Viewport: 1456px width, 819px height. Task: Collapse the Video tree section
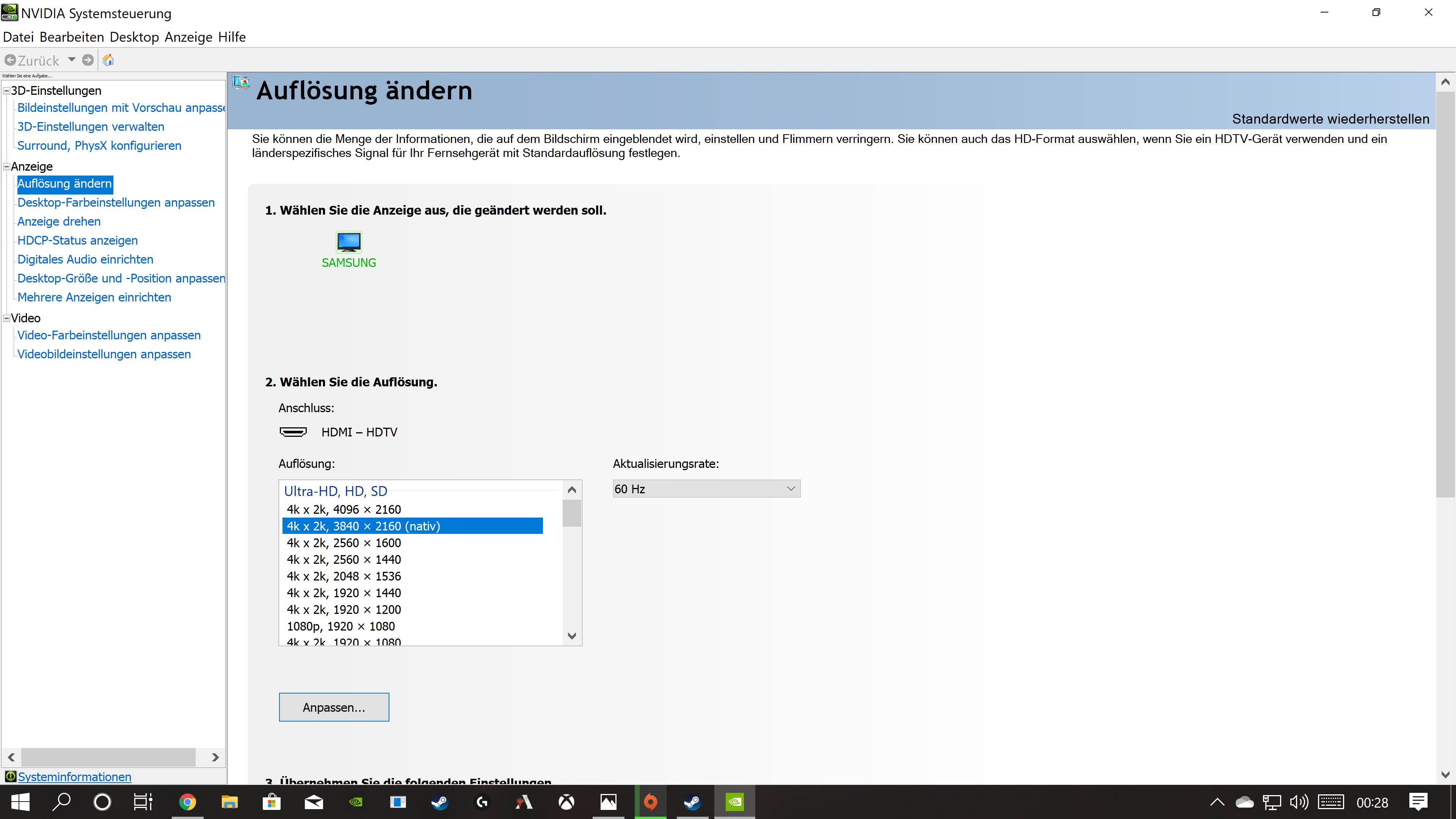(x=7, y=318)
